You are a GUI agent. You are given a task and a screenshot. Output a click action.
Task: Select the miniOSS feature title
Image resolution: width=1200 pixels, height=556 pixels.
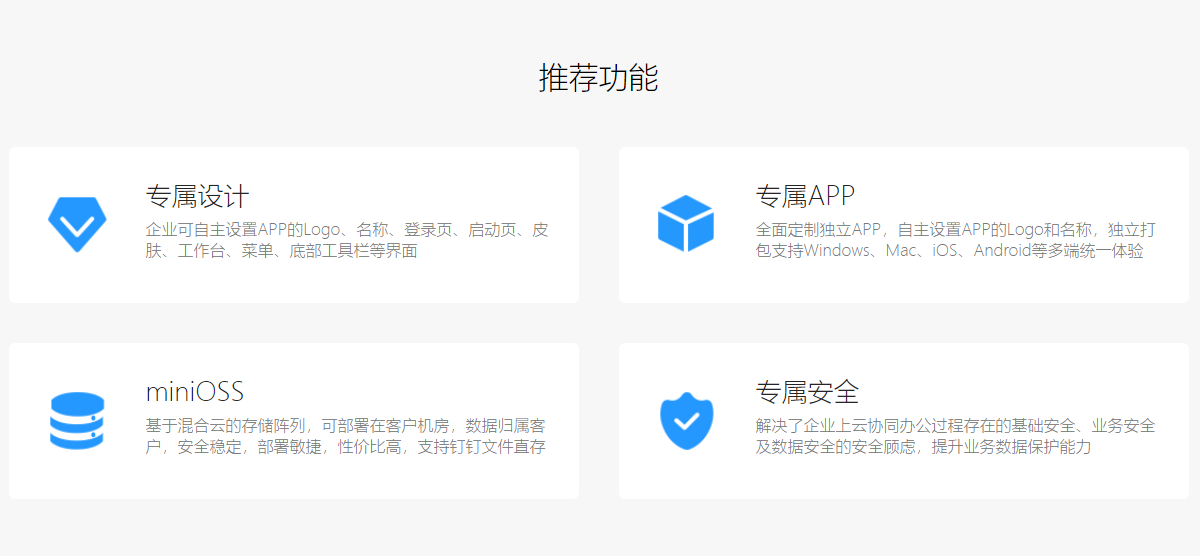tap(194, 391)
